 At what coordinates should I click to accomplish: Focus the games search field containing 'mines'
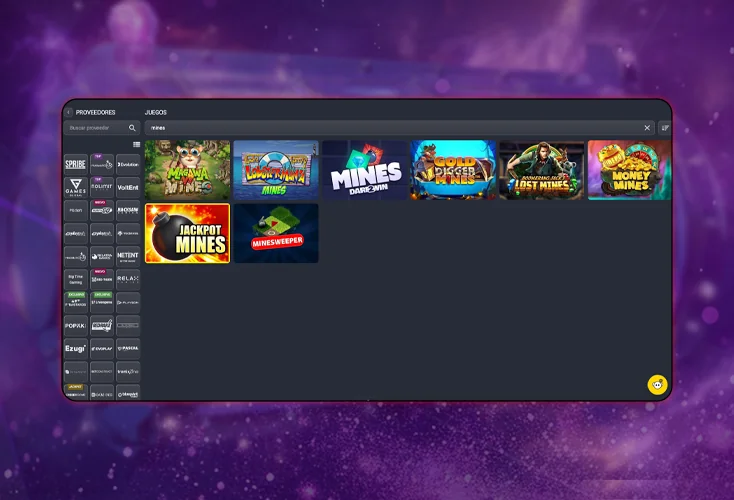tap(399, 128)
